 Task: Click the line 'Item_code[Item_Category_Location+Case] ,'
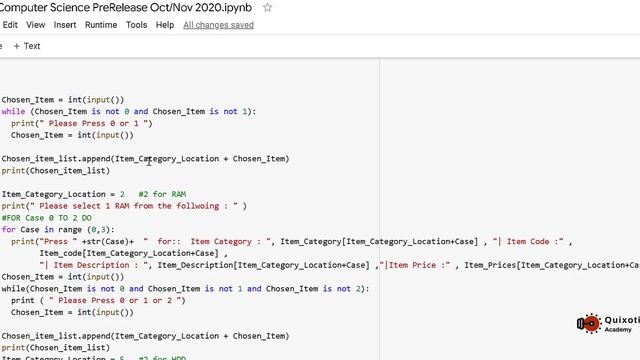(133, 253)
